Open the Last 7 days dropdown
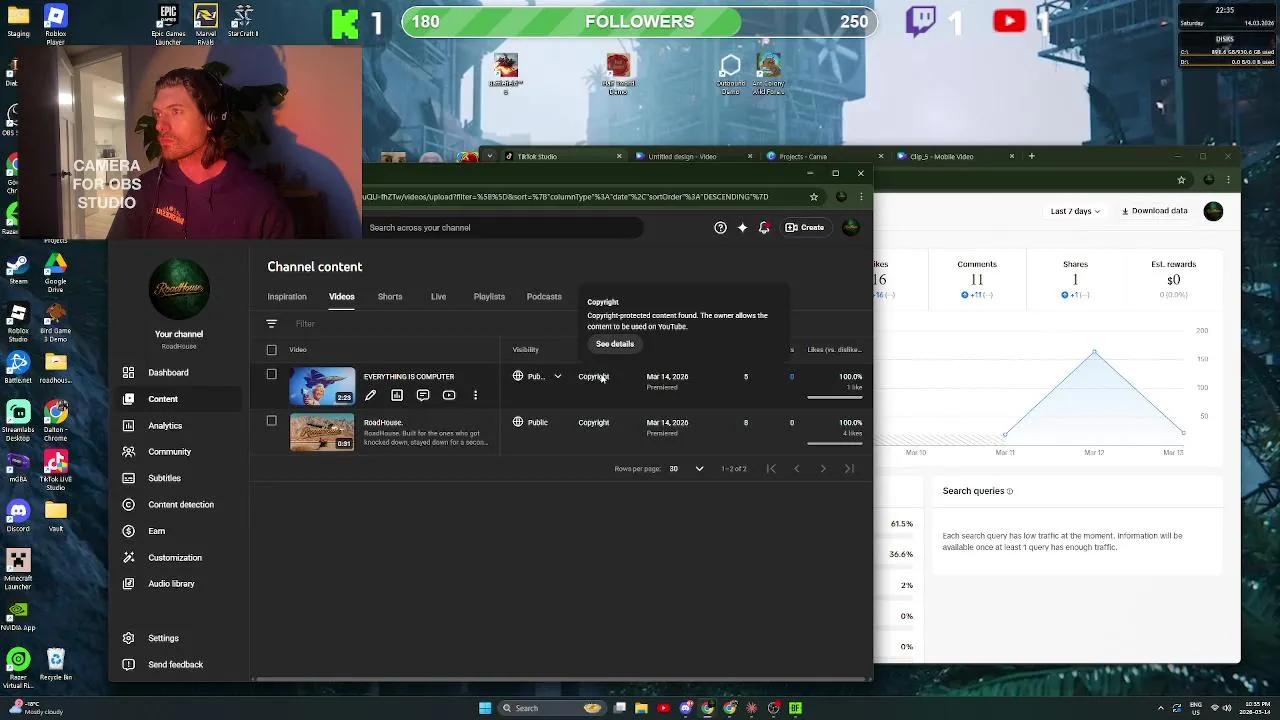Image resolution: width=1280 pixels, height=720 pixels. click(1075, 211)
